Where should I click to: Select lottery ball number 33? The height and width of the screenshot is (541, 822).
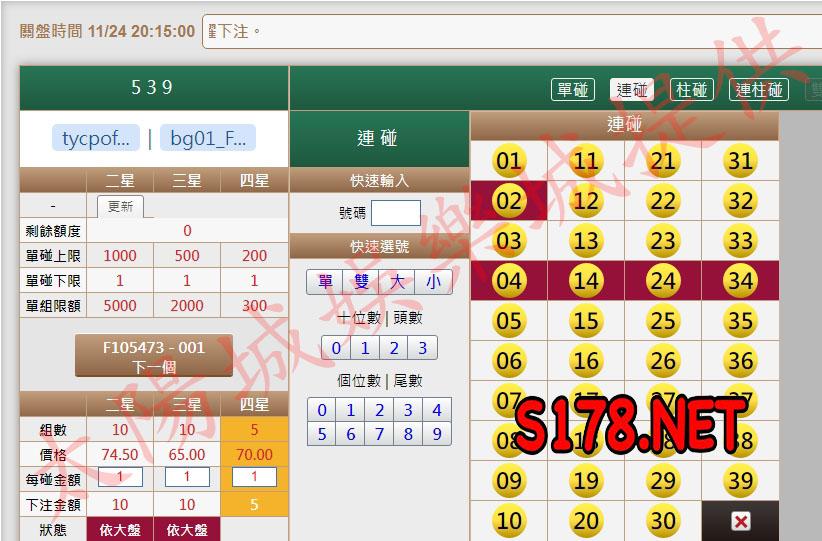(740, 241)
